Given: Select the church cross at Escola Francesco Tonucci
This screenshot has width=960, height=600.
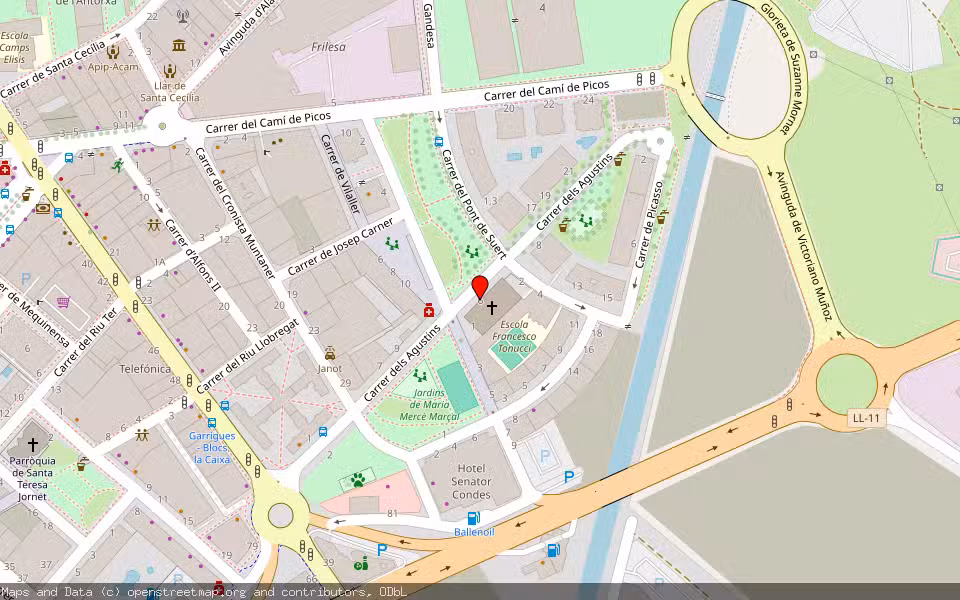Looking at the screenshot, I should pyautogui.click(x=492, y=308).
